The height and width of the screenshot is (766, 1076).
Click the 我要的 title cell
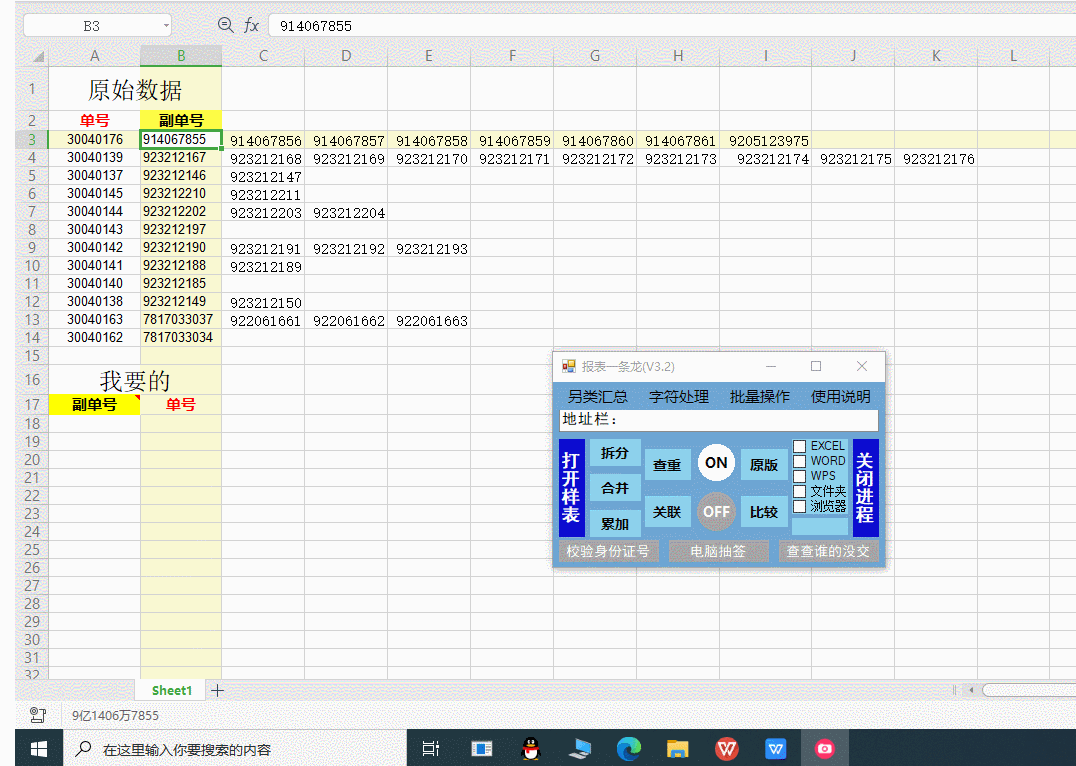point(135,380)
